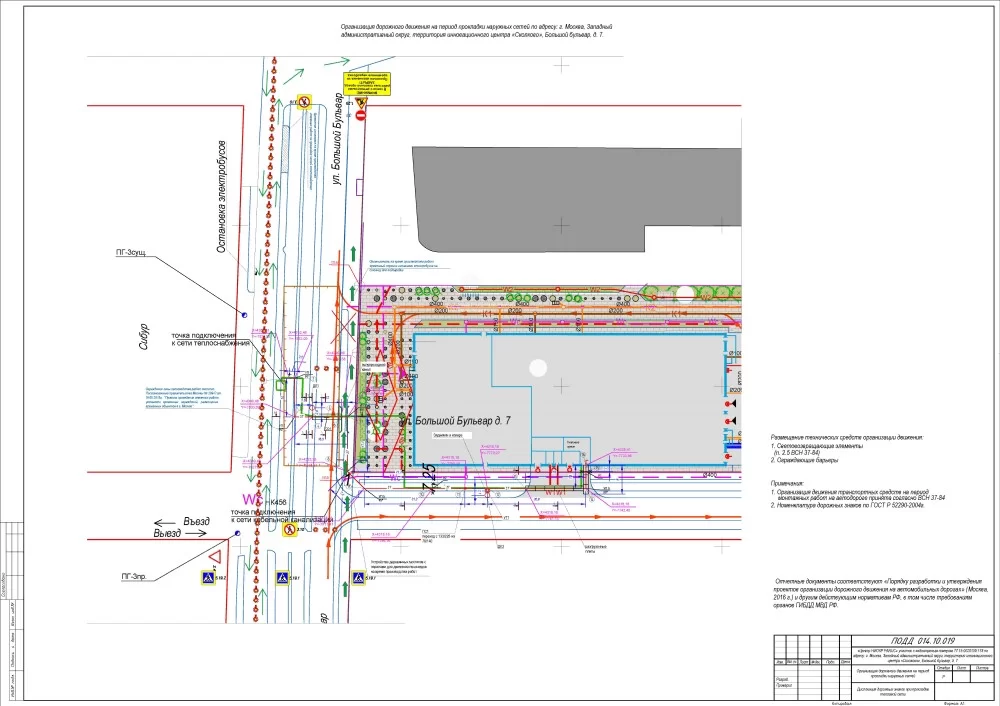1000x706 pixels.
Task: Click the red no-entry road sign
Action: 363,116
